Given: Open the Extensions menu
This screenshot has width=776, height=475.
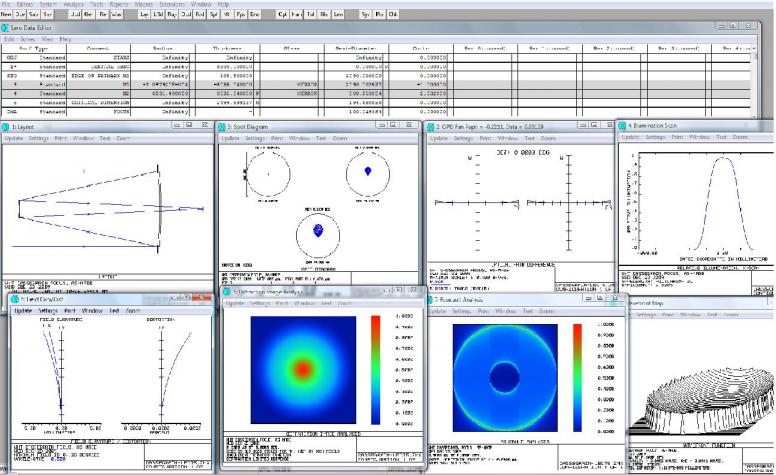Looking at the screenshot, I should point(172,4).
